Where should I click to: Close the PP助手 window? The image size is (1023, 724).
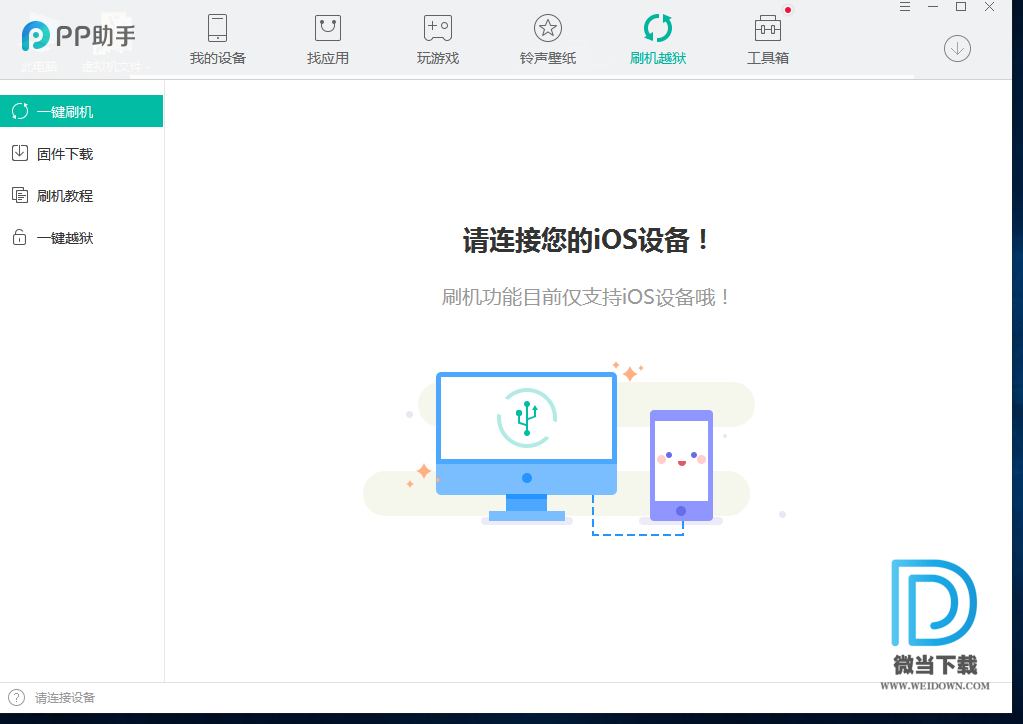tap(990, 7)
